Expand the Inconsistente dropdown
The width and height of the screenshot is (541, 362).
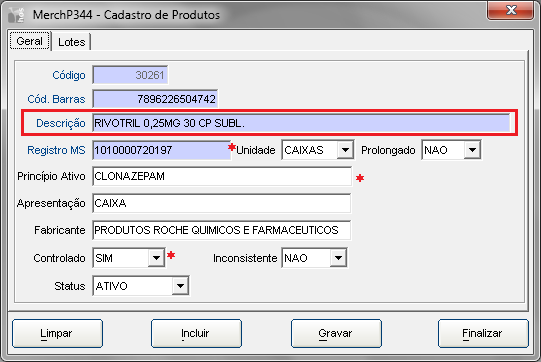click(338, 258)
